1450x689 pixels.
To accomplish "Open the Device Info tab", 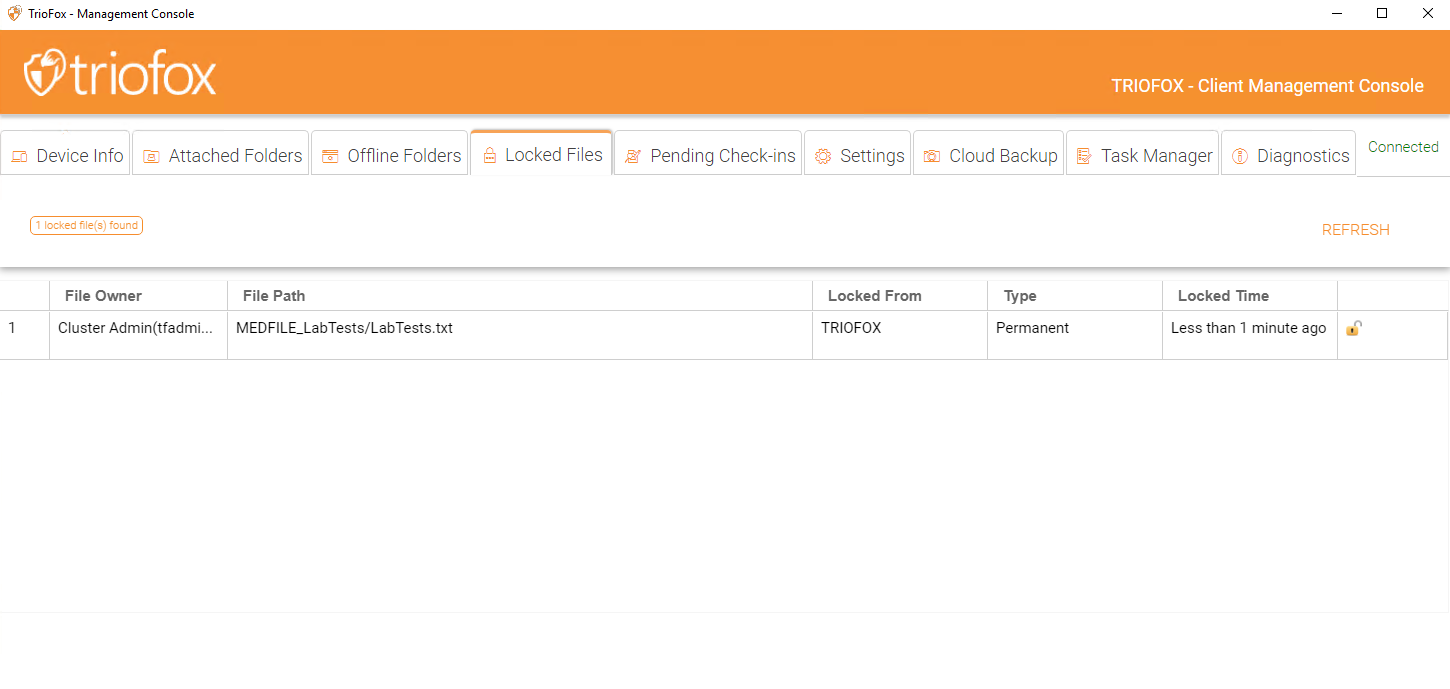I will coord(66,155).
